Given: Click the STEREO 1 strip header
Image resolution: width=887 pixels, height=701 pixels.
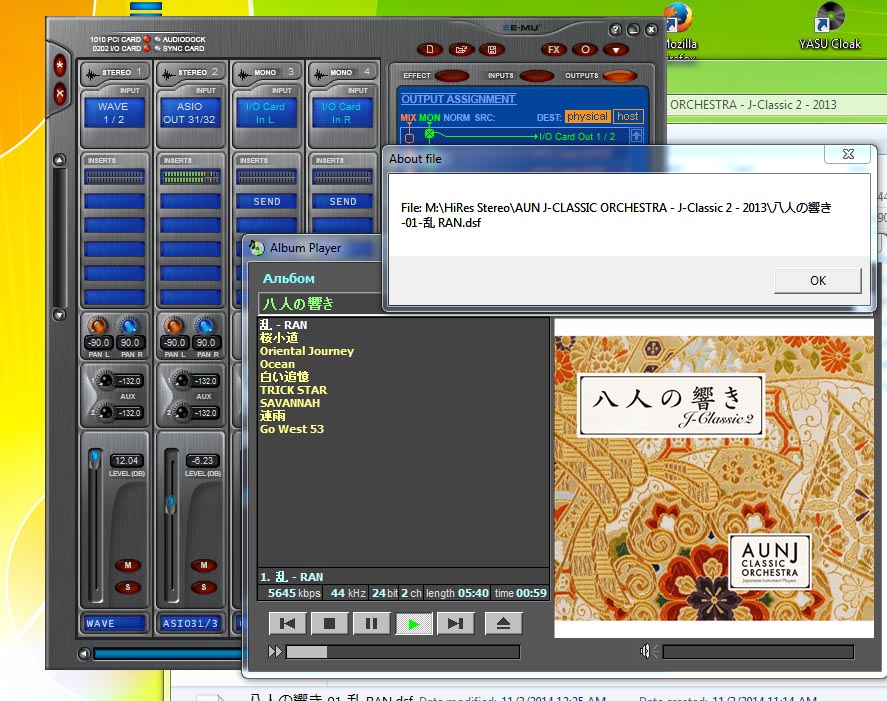Looking at the screenshot, I should coord(115,72).
